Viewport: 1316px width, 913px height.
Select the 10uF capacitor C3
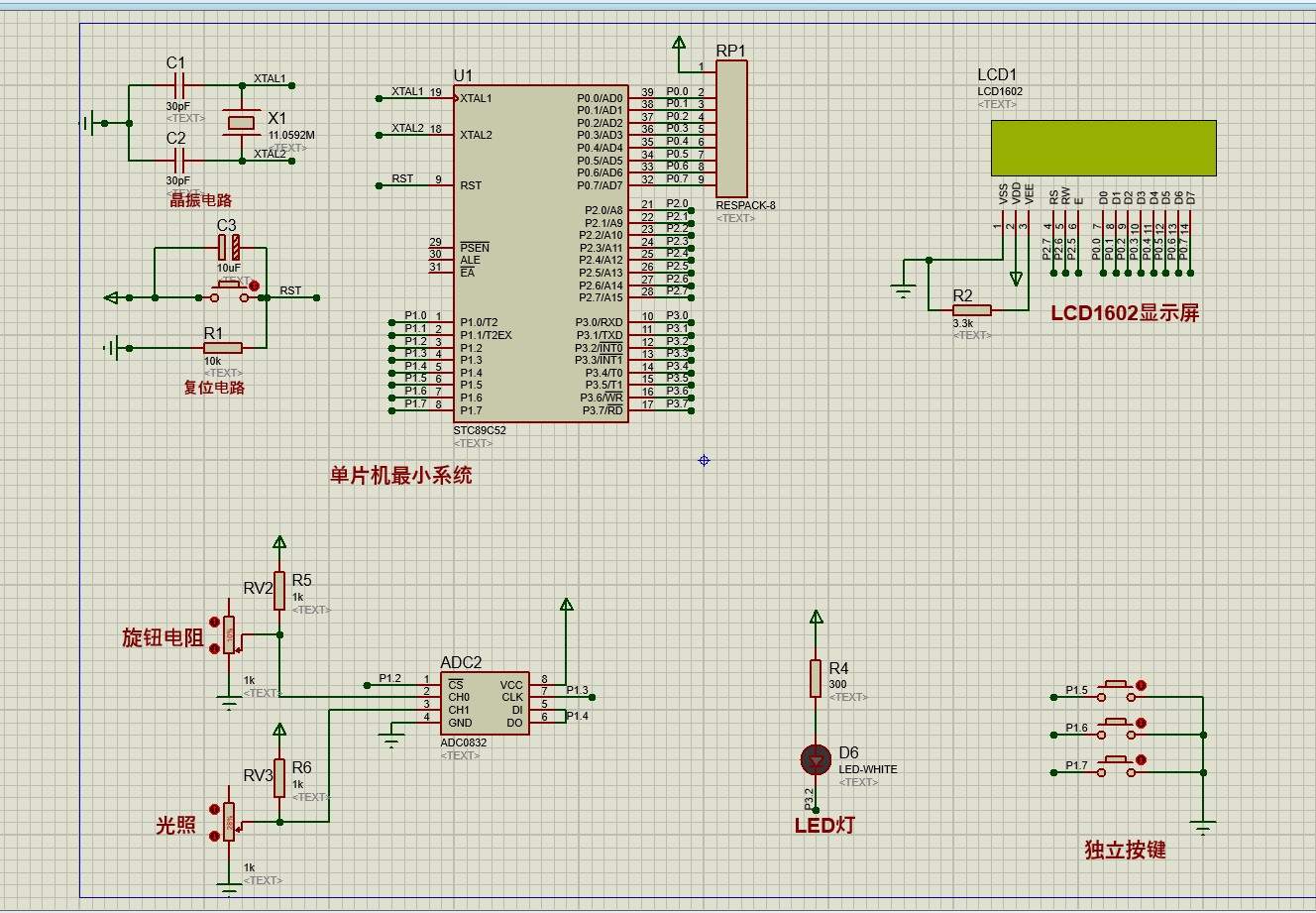[229, 247]
